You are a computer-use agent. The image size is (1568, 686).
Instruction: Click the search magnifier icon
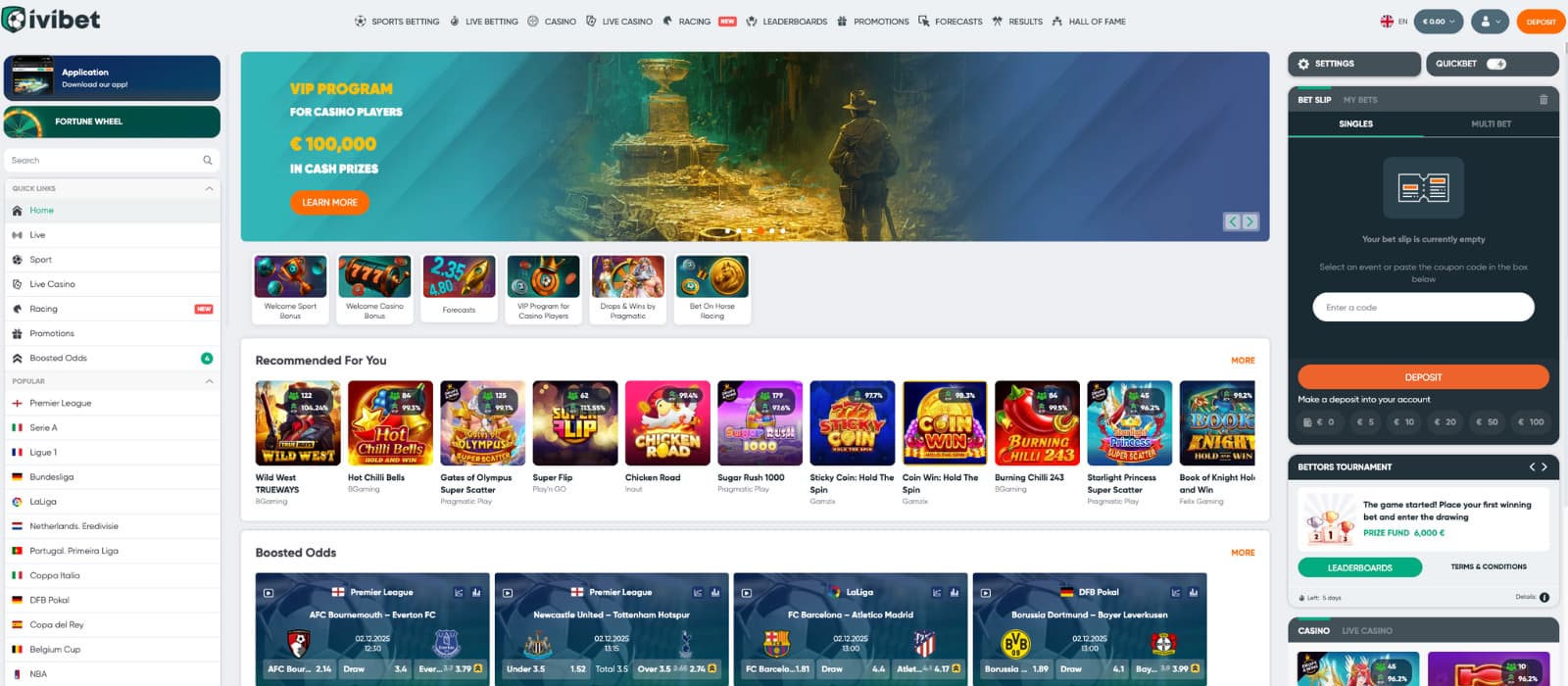coord(207,160)
